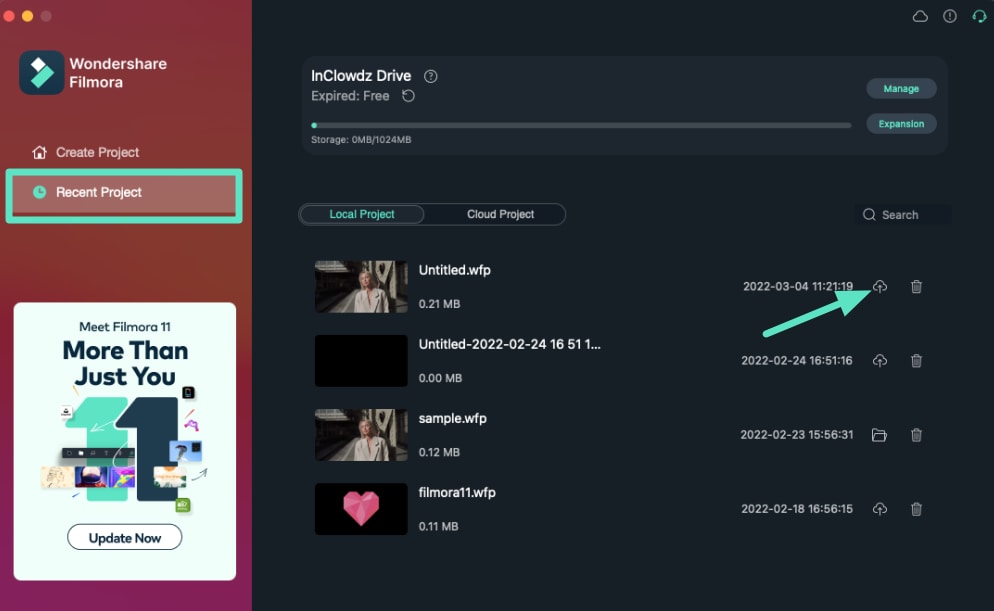The width and height of the screenshot is (994, 611).
Task: Click the Search input field
Action: click(x=903, y=215)
